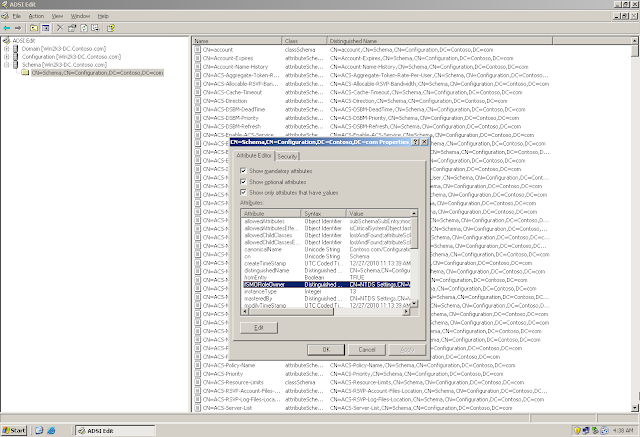Screen dimensions: 640x437
Task: Expand the Configuration [Win2k3-DC.Contoso.com] node
Action: pos(7,57)
